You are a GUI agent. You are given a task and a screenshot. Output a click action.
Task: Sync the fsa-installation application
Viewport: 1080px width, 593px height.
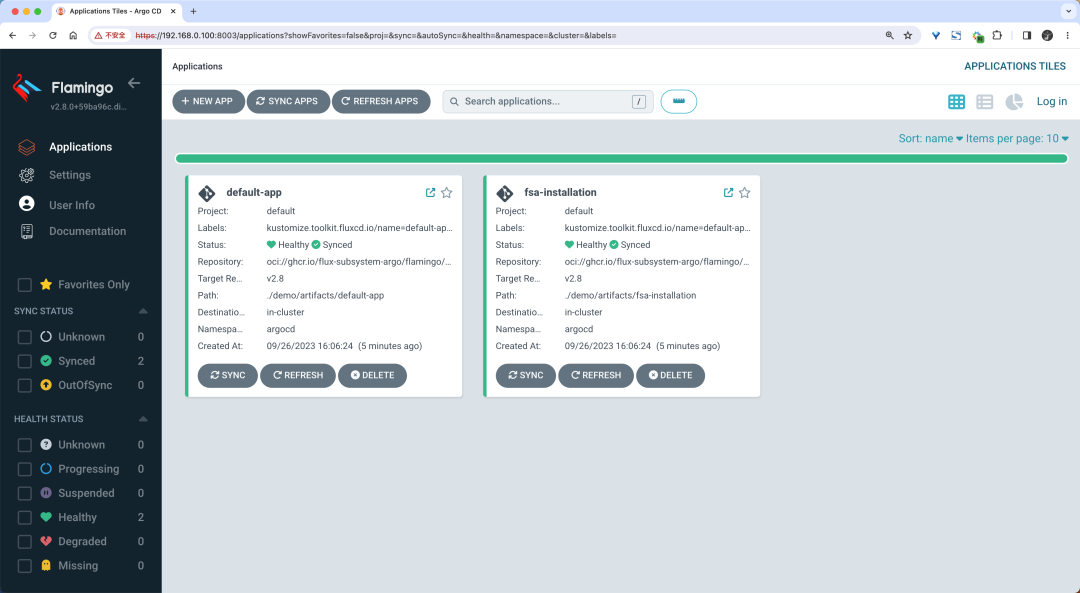pyautogui.click(x=526, y=375)
